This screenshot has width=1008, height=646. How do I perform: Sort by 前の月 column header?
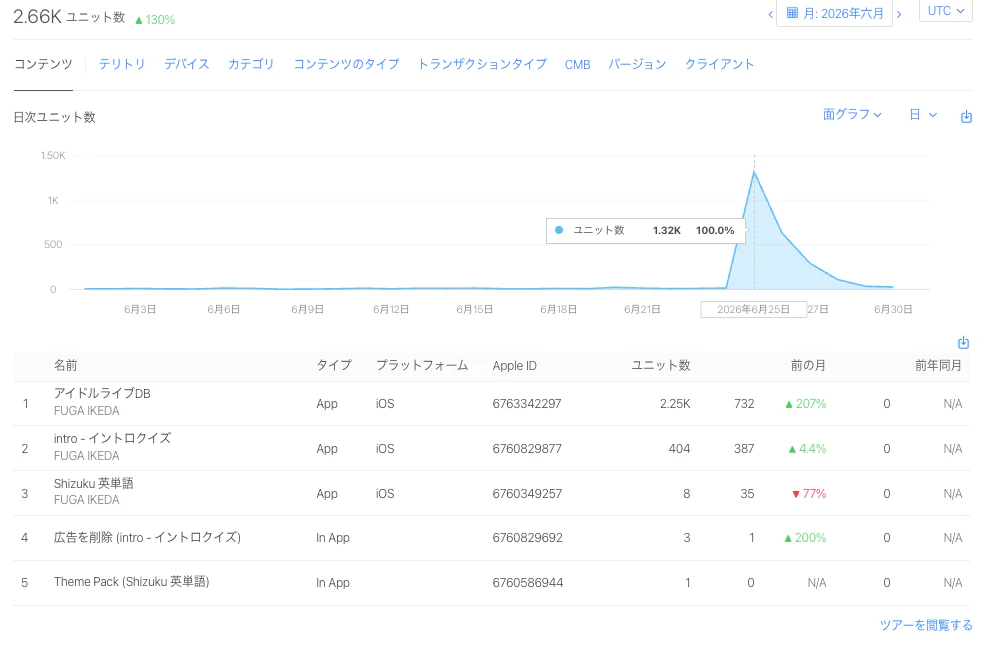pyautogui.click(x=808, y=366)
